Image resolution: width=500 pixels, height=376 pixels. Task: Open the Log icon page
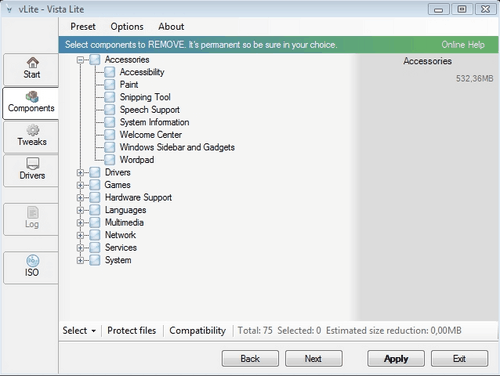pyautogui.click(x=33, y=213)
